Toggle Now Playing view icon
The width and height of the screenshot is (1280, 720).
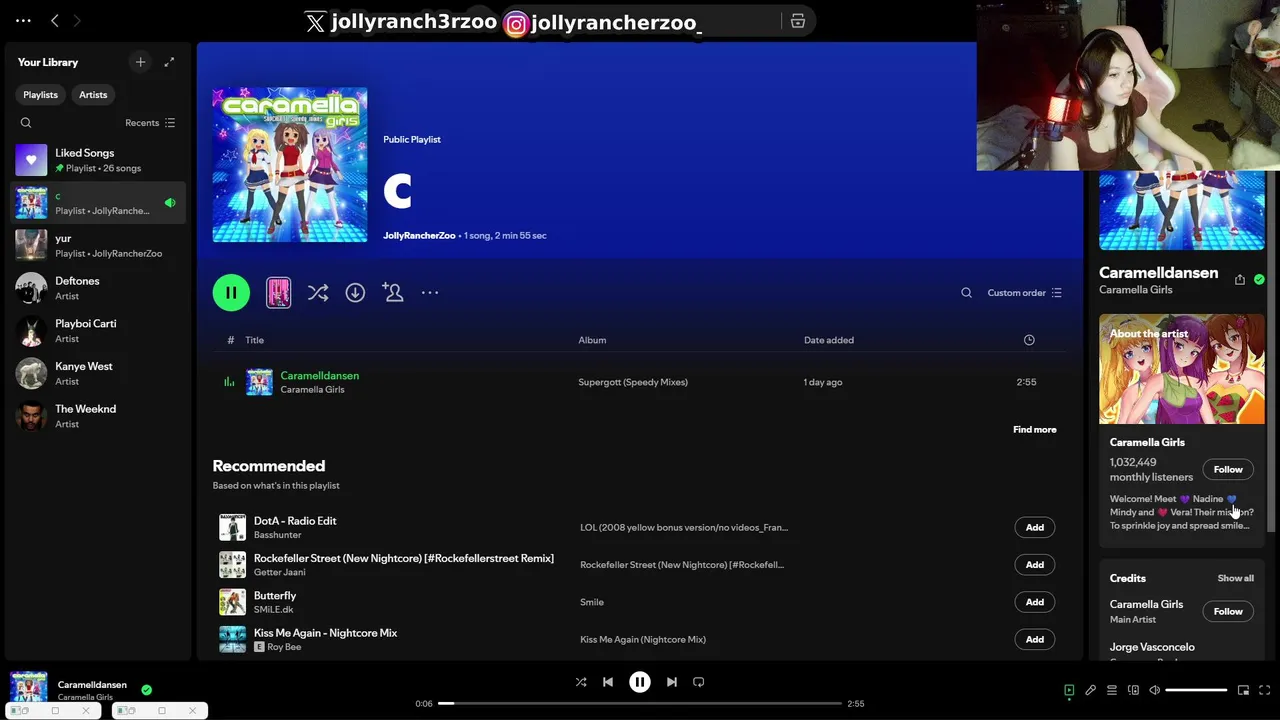click(1069, 690)
